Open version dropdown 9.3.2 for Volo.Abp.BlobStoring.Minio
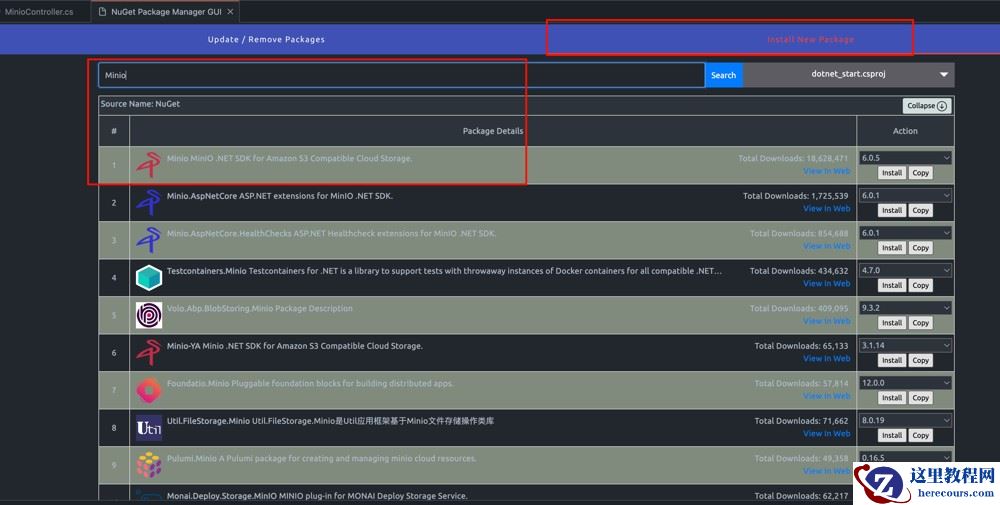 point(905,308)
